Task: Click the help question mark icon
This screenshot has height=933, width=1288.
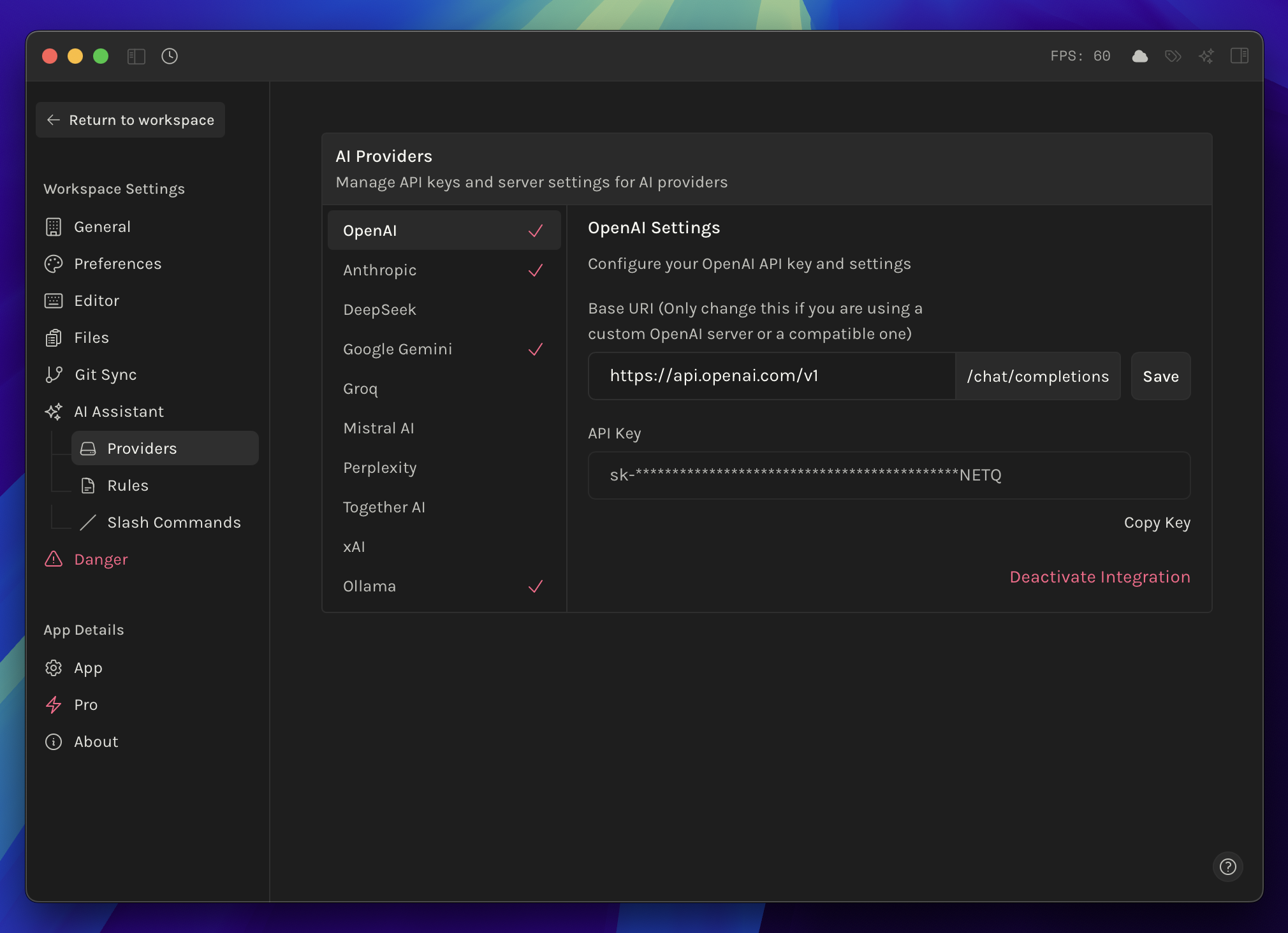Action: tap(1228, 867)
